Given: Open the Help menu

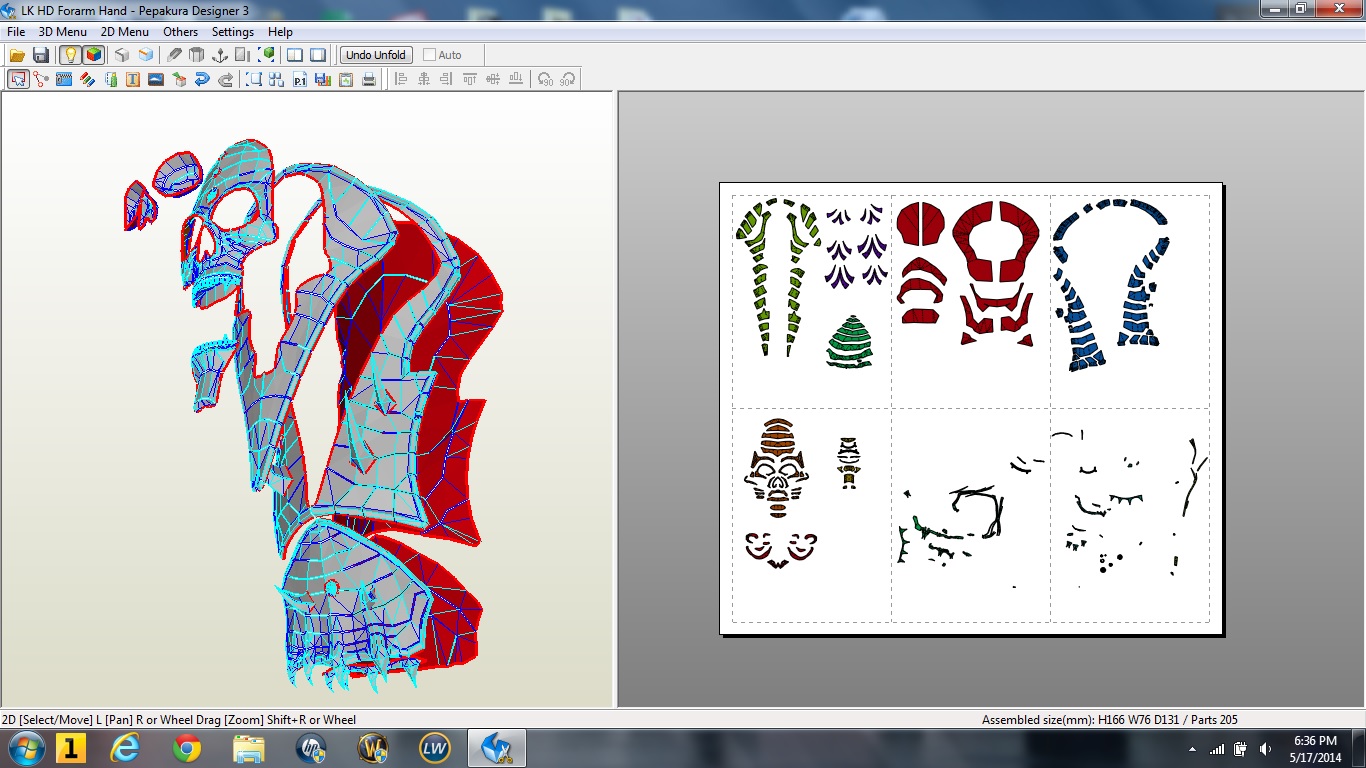Looking at the screenshot, I should tap(281, 32).
